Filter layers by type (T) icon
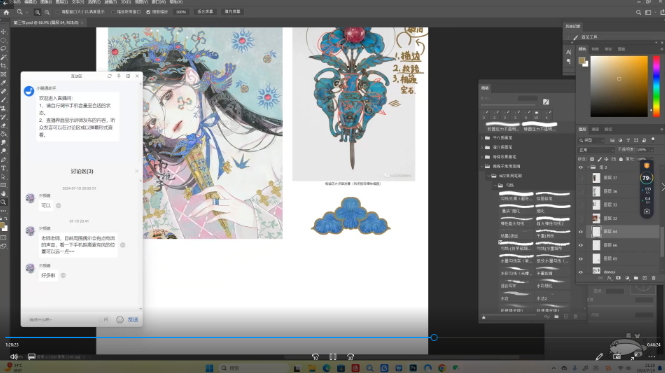This screenshot has width=665, height=373. pyautogui.click(x=628, y=140)
